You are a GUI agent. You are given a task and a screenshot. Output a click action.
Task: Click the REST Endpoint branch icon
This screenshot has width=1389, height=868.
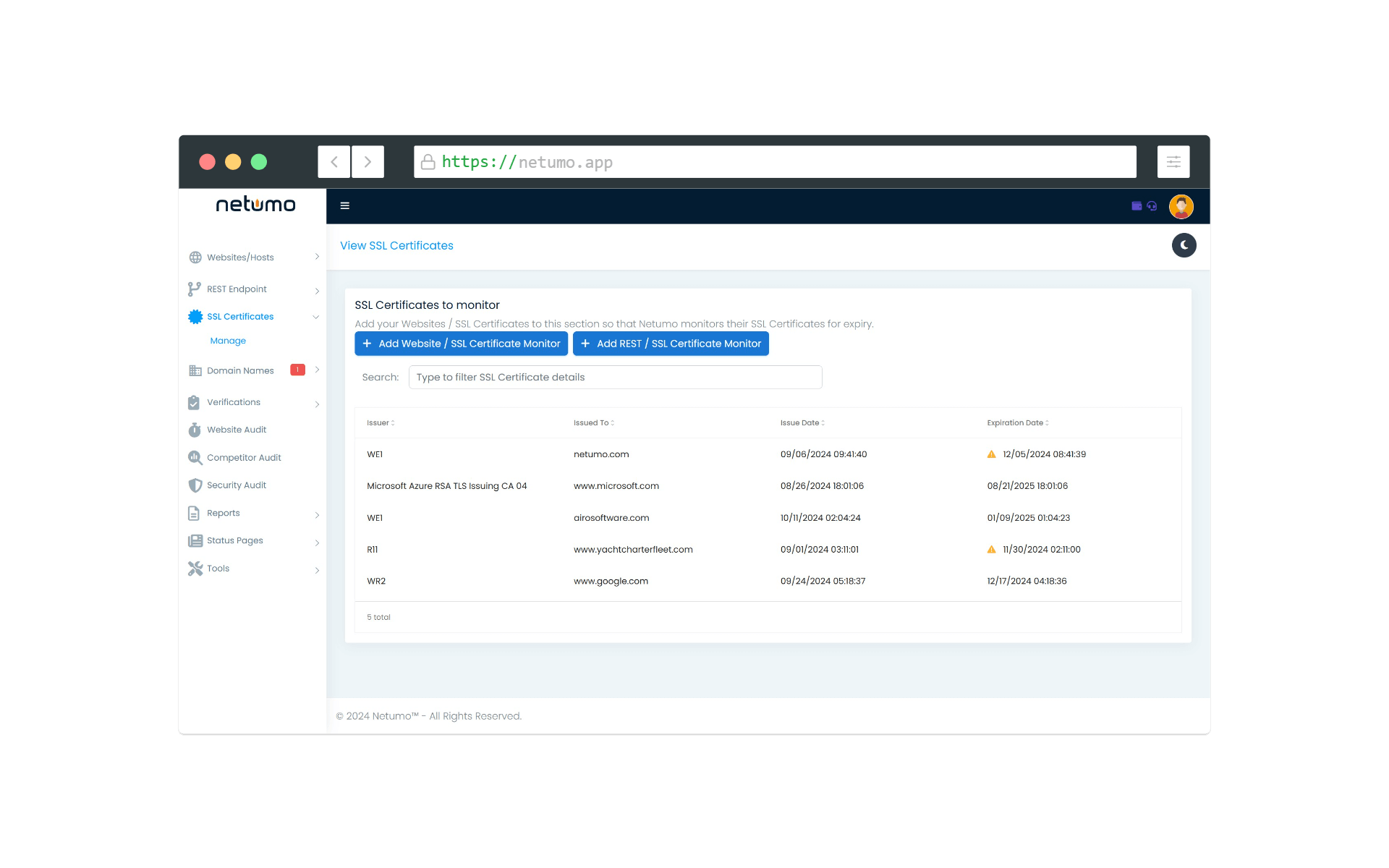tap(195, 289)
